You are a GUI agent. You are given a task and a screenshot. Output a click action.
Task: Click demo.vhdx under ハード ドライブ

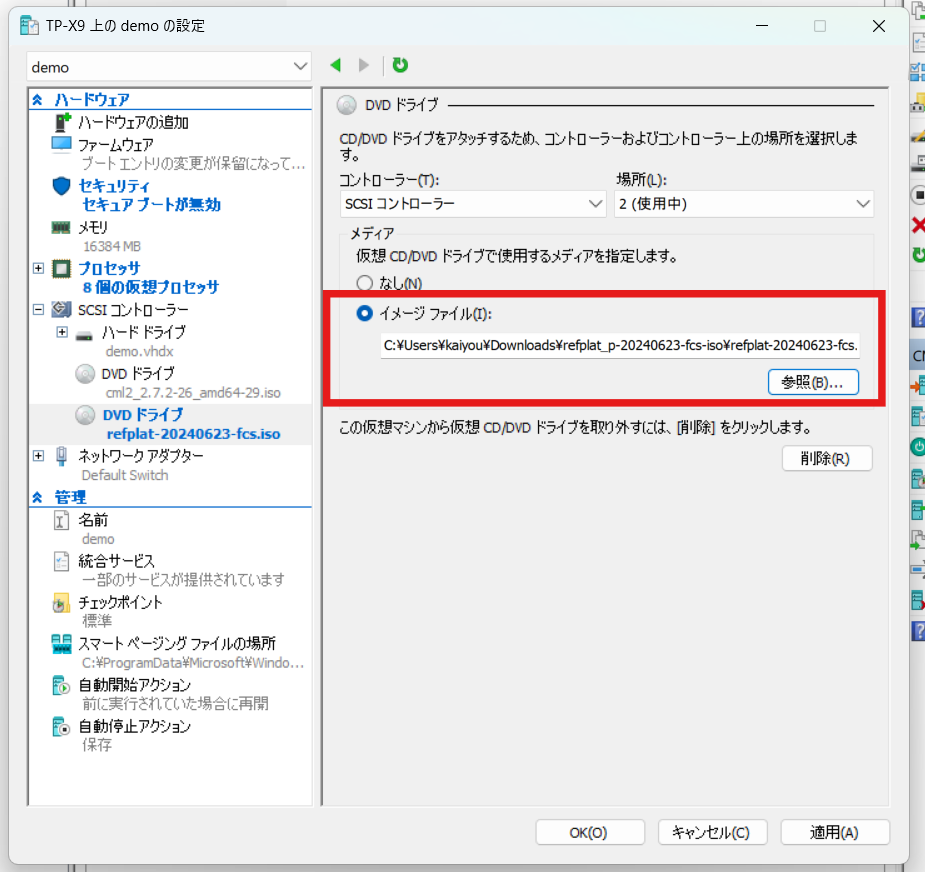140,352
